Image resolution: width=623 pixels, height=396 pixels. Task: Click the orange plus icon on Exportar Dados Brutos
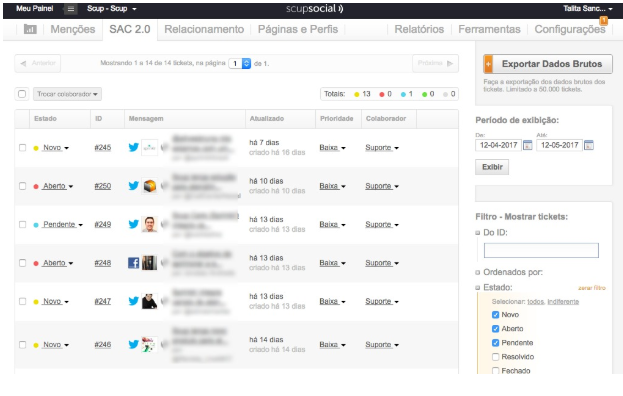488,64
